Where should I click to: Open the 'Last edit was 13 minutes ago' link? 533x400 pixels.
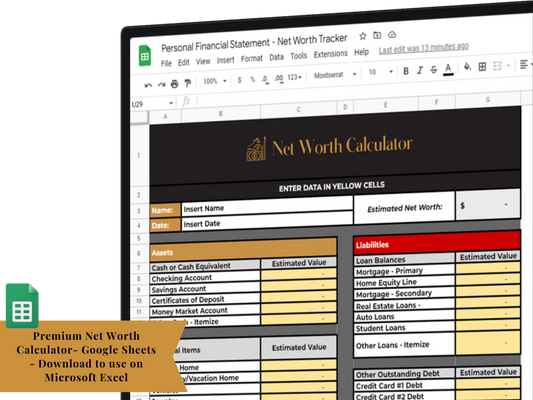[424, 48]
